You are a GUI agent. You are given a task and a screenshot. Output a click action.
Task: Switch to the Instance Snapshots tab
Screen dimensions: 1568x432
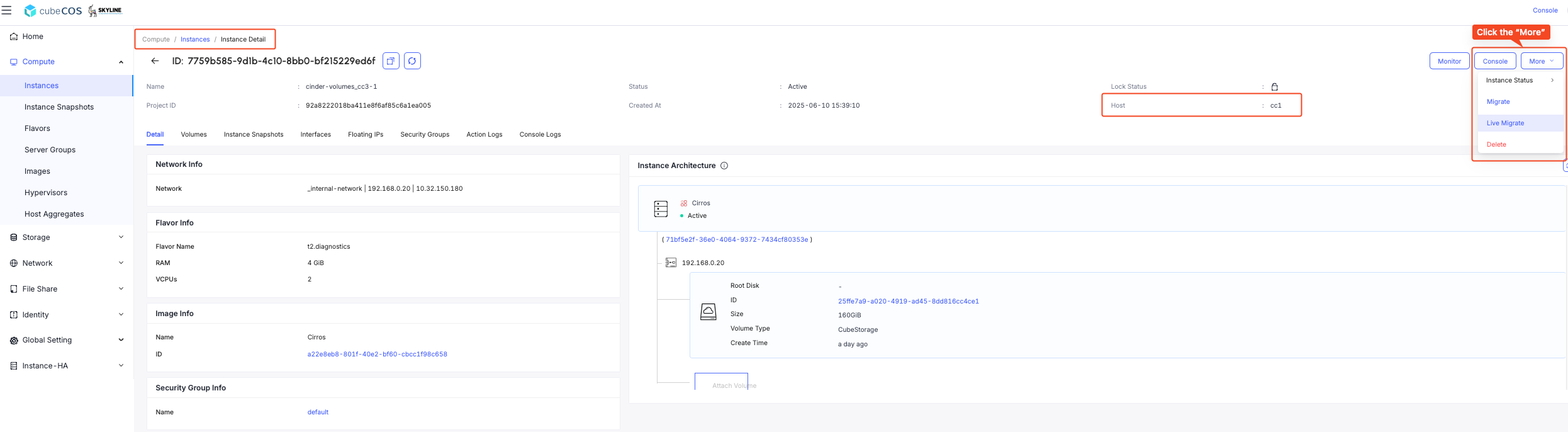pyautogui.click(x=254, y=135)
